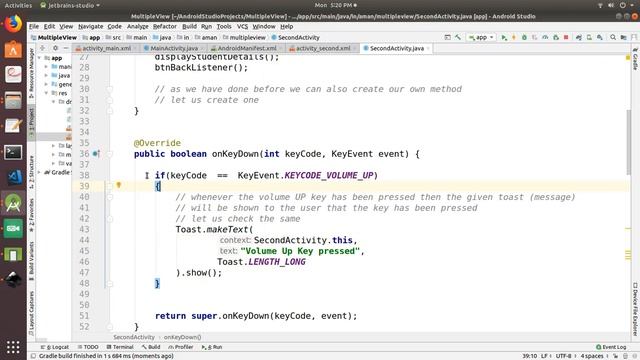Screen dimensions: 640x360
Task: Toggle the Layout Captures side tab
Action: point(31,313)
